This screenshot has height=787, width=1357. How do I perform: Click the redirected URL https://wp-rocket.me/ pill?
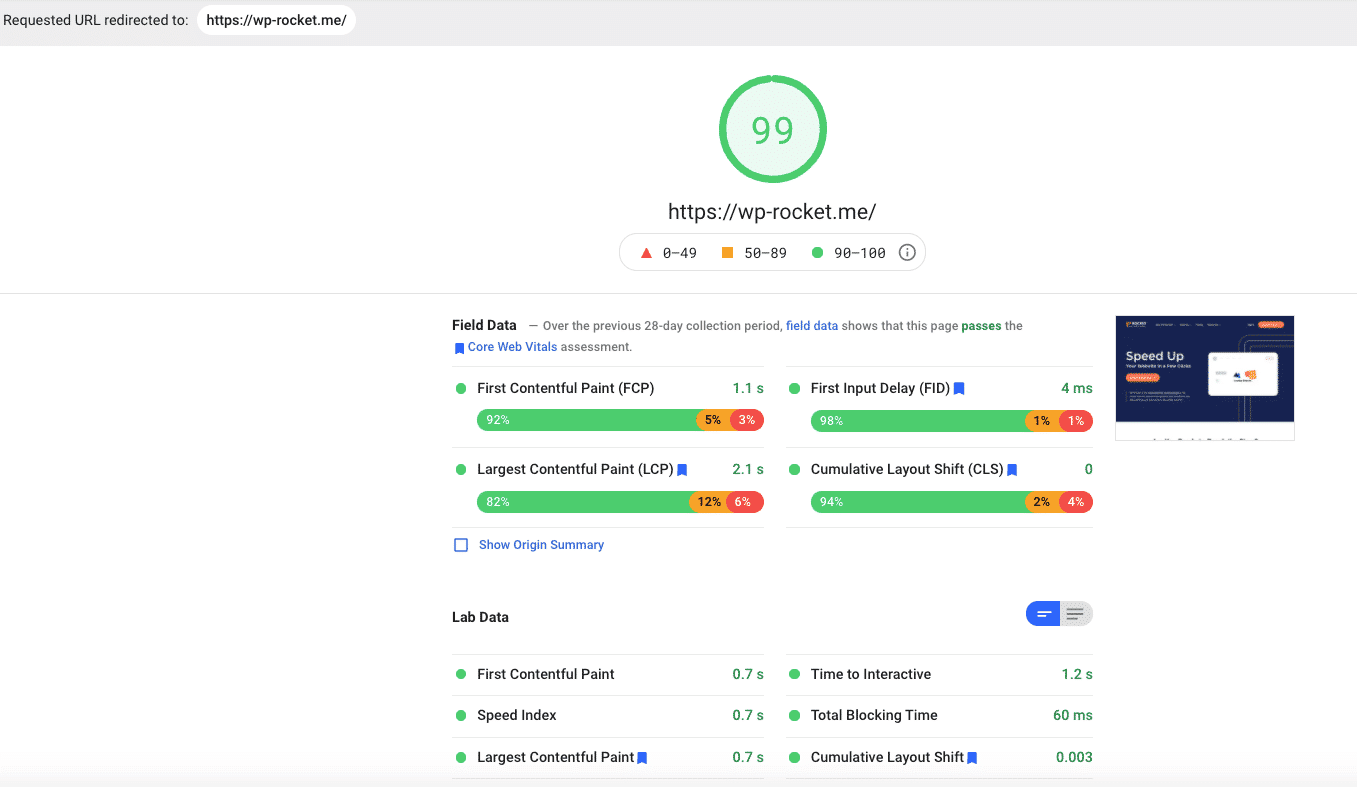(276, 20)
